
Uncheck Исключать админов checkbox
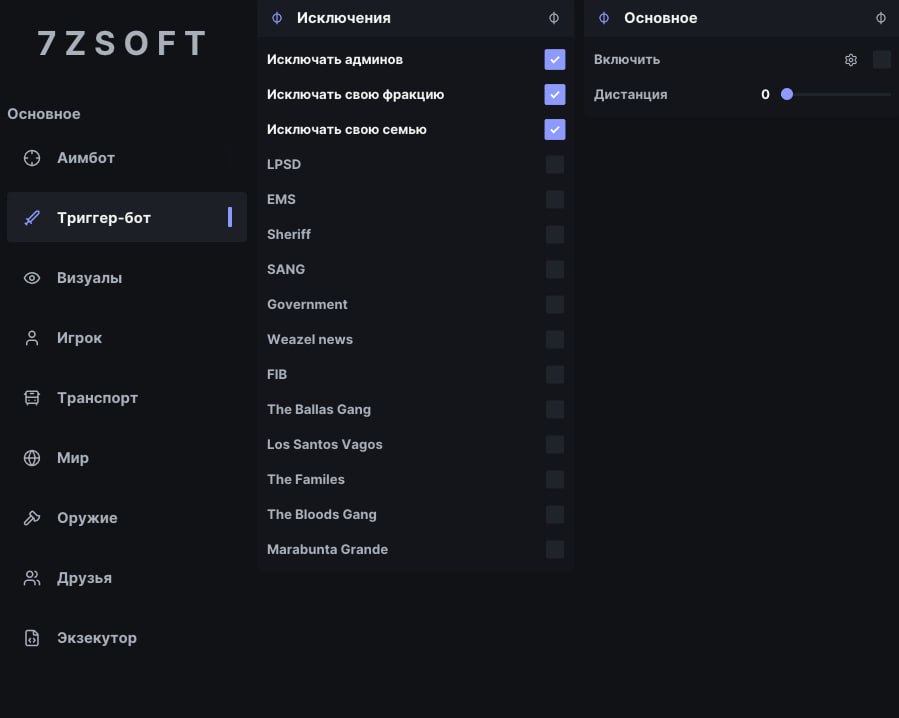555,60
